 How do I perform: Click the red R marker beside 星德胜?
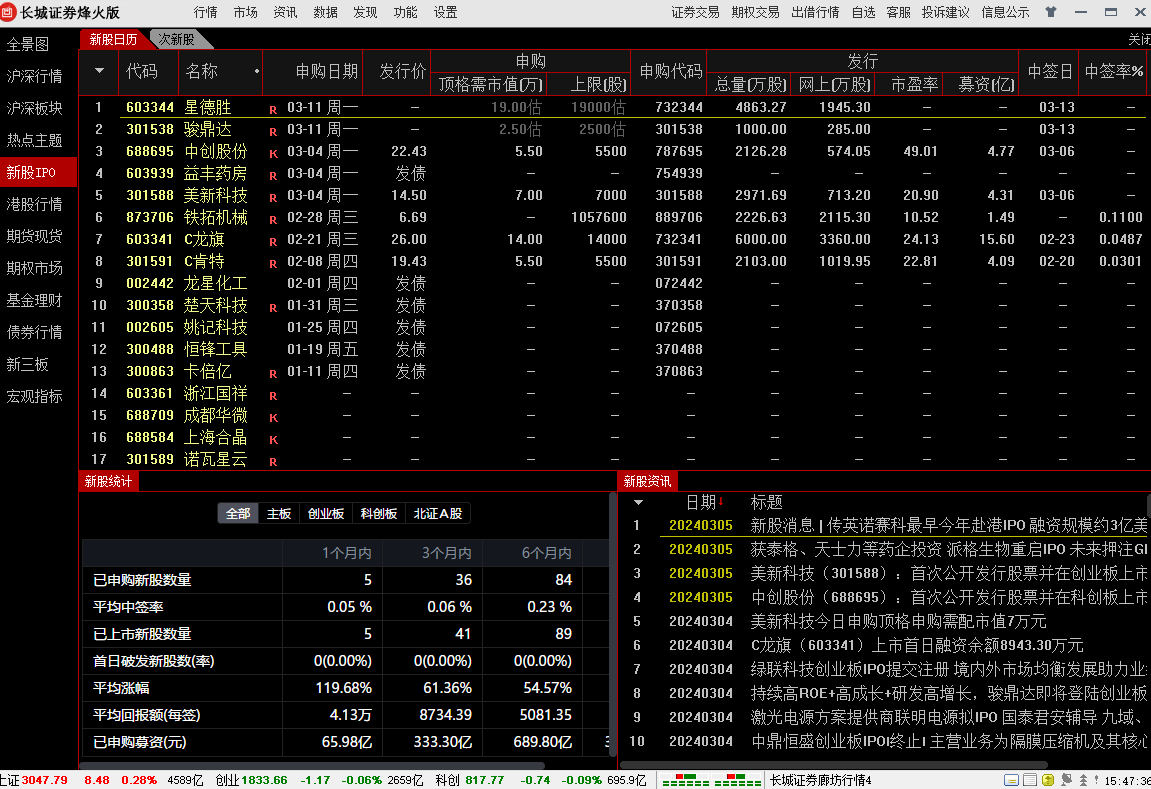(272, 108)
